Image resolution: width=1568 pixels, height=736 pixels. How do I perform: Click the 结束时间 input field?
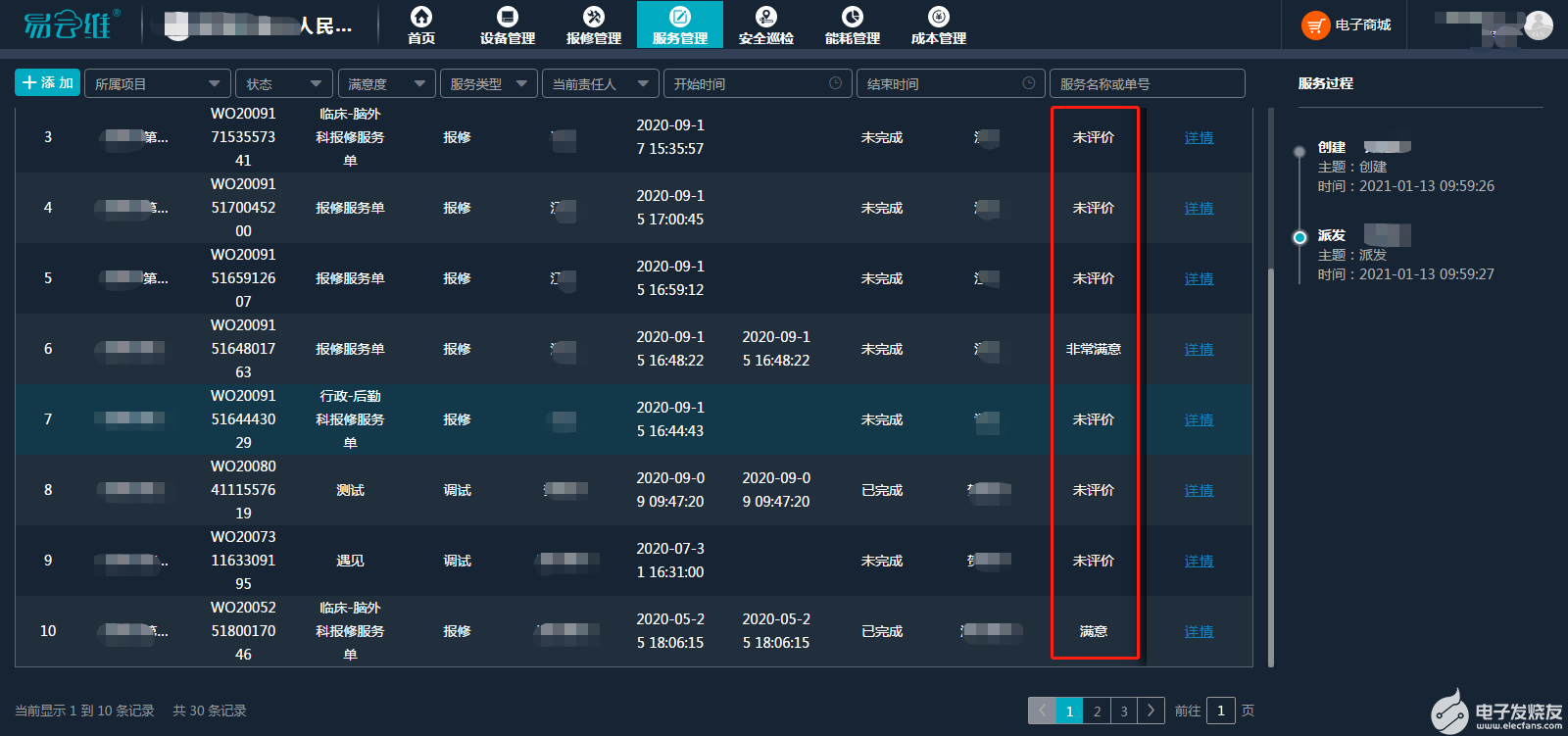coord(951,83)
